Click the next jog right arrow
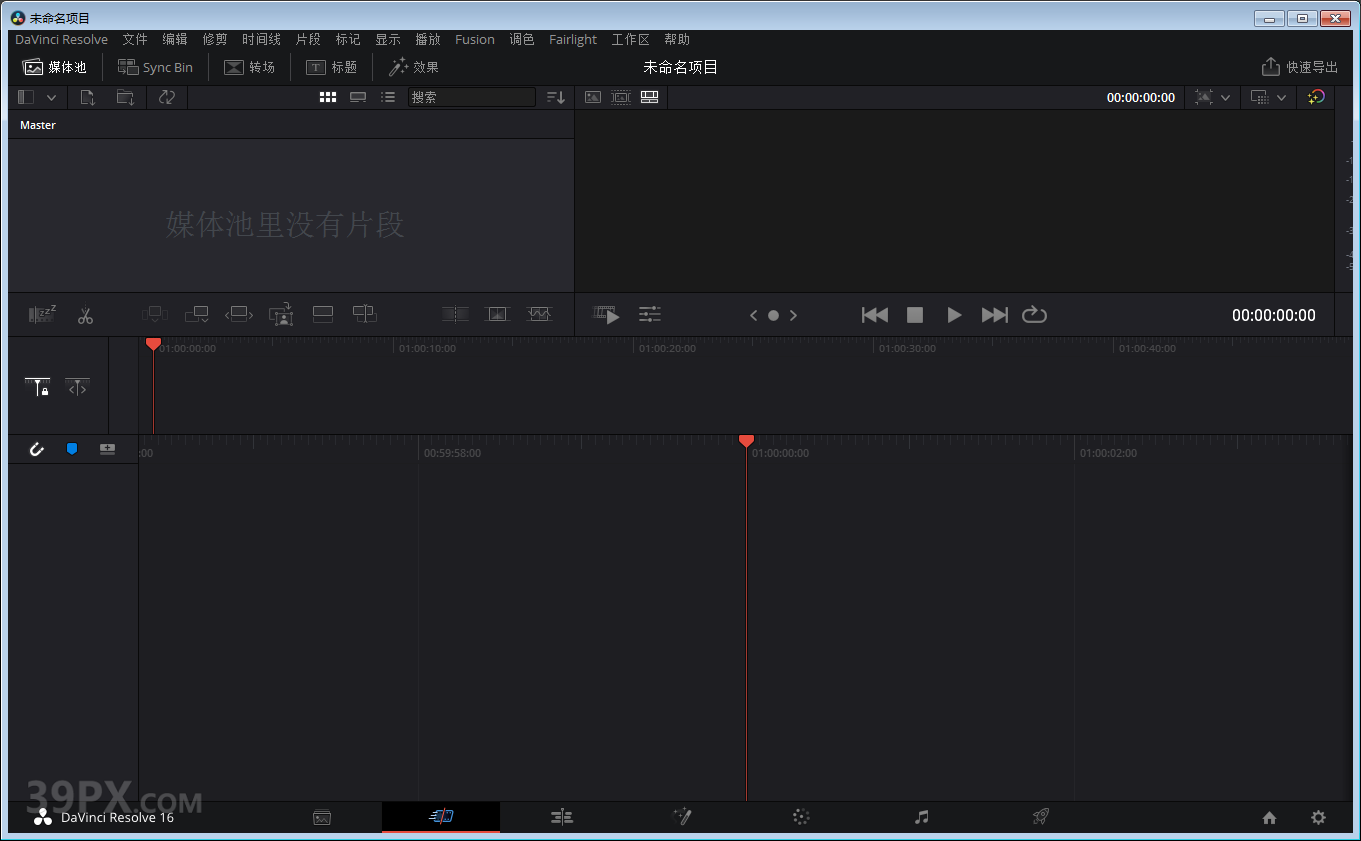The height and width of the screenshot is (841, 1361). 793,315
